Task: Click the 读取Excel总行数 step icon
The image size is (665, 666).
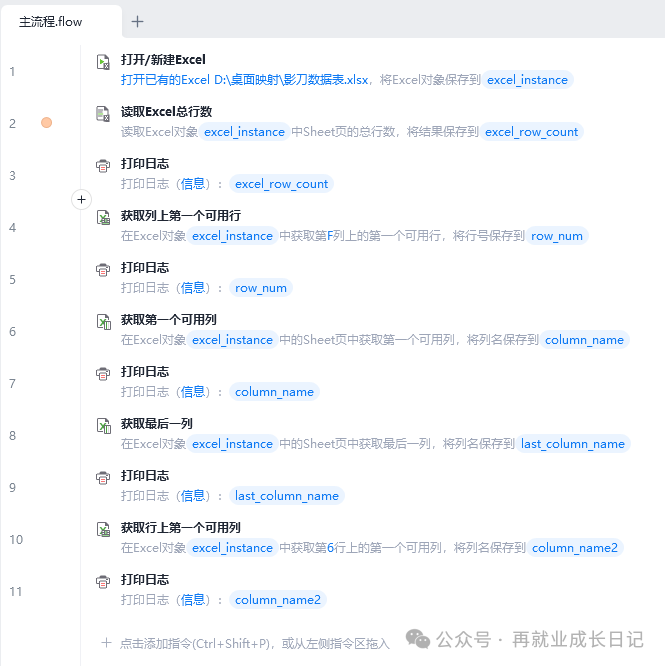Action: (x=103, y=114)
